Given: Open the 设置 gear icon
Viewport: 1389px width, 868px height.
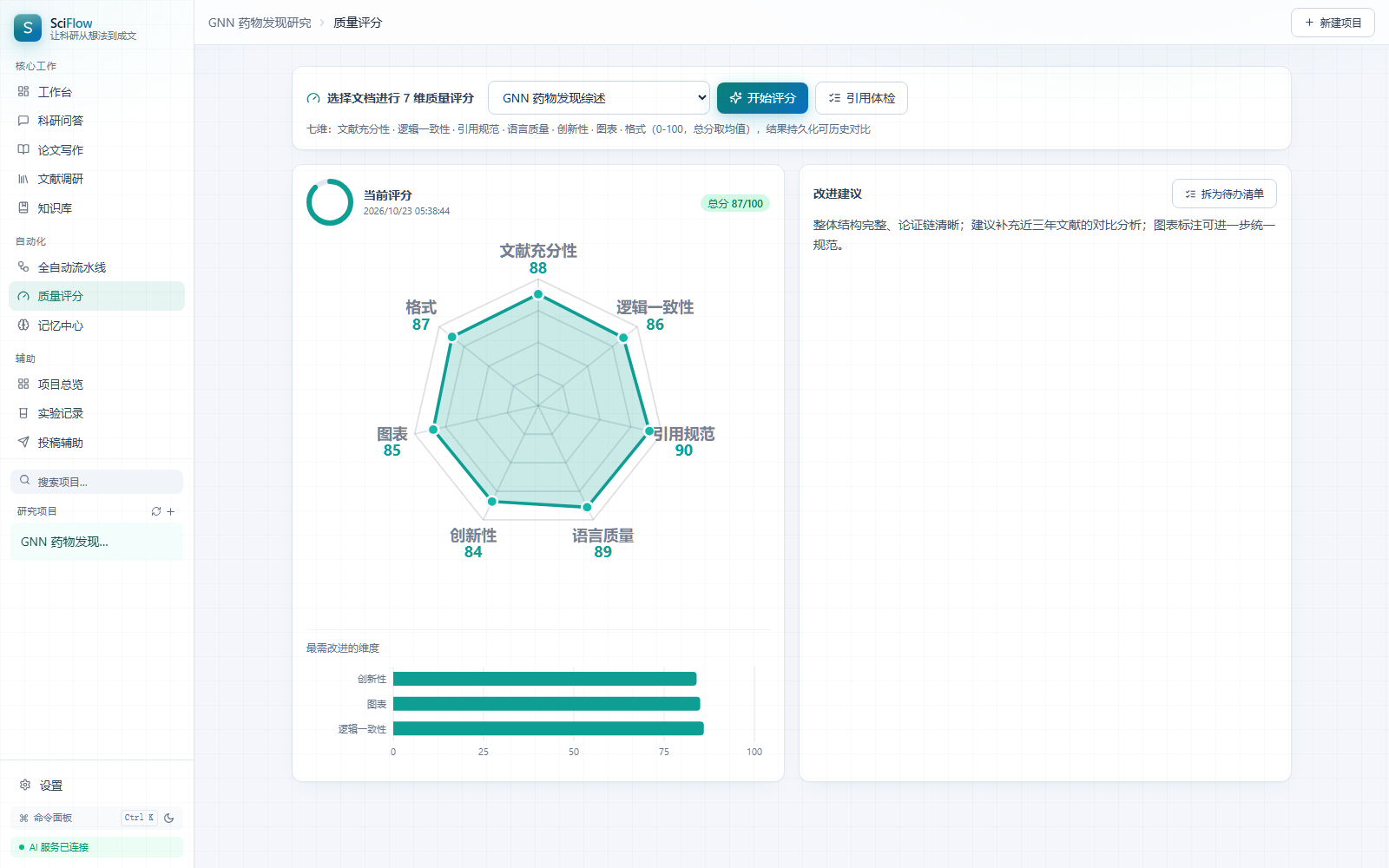Looking at the screenshot, I should tap(25, 785).
